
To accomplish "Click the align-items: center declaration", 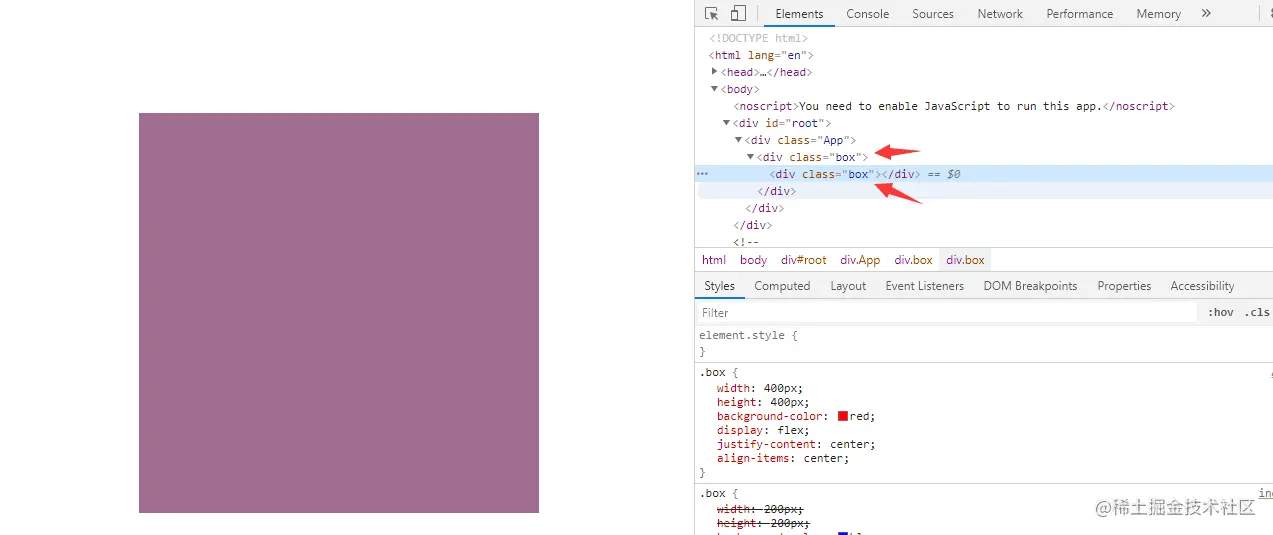I will coord(783,458).
